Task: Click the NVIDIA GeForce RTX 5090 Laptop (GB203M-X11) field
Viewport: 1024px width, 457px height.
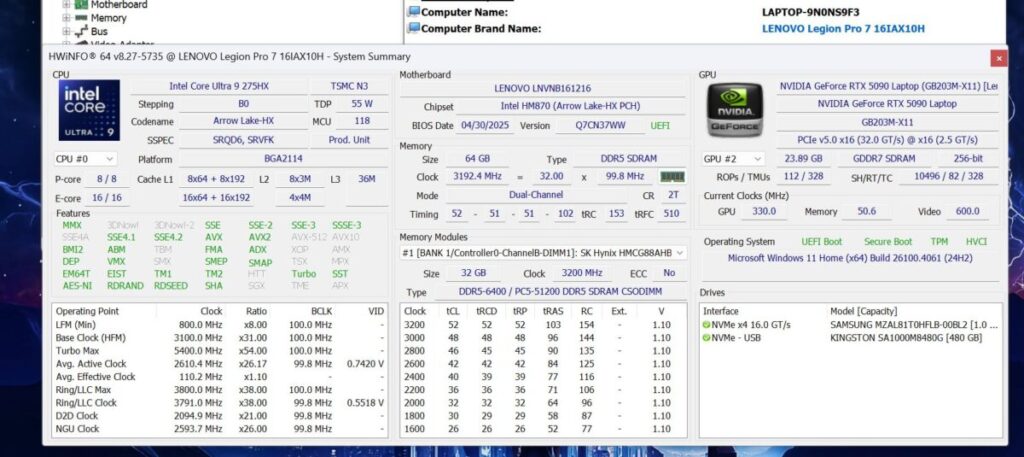Action: (888, 86)
